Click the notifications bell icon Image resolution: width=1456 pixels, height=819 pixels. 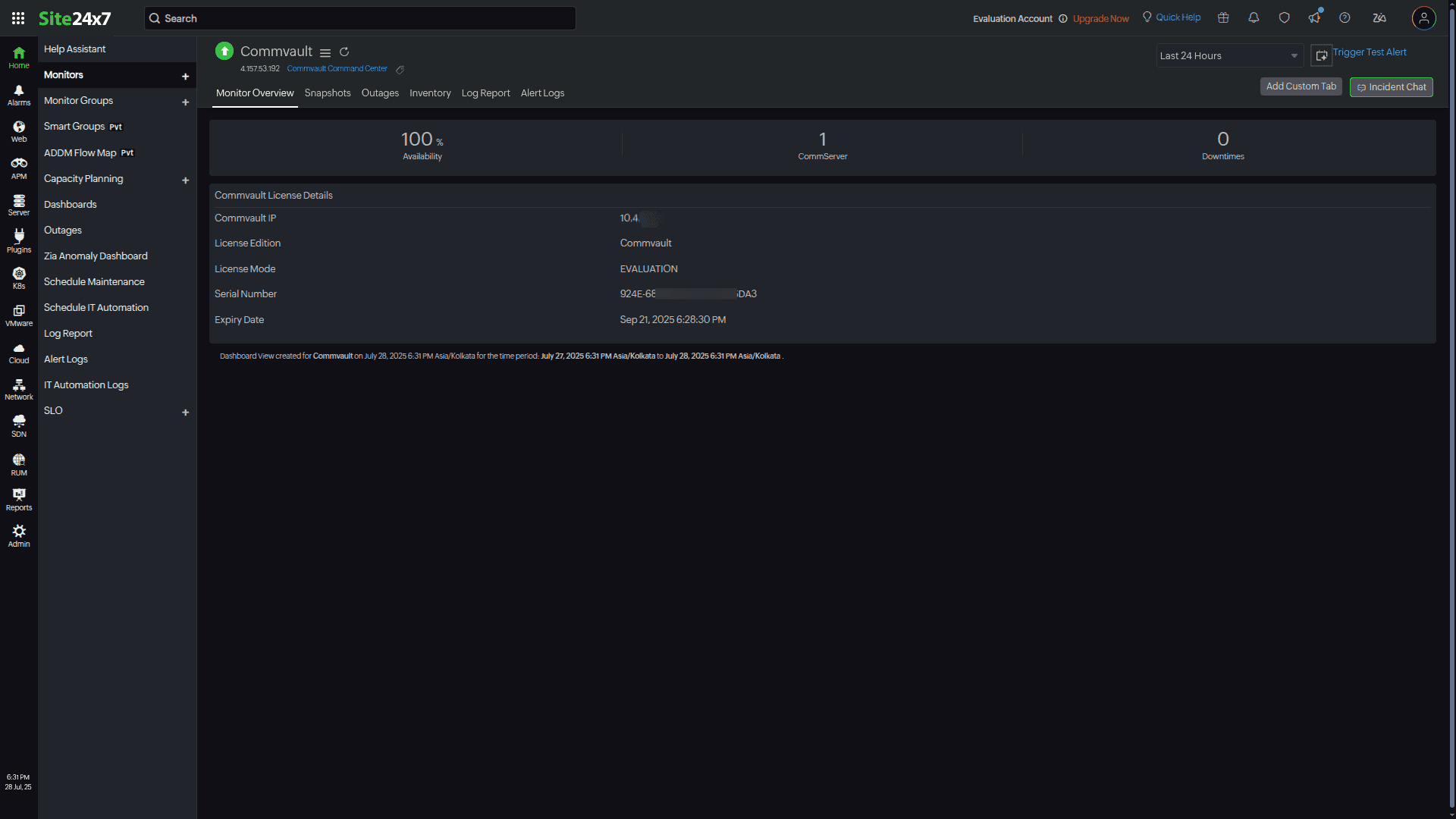pyautogui.click(x=1253, y=17)
